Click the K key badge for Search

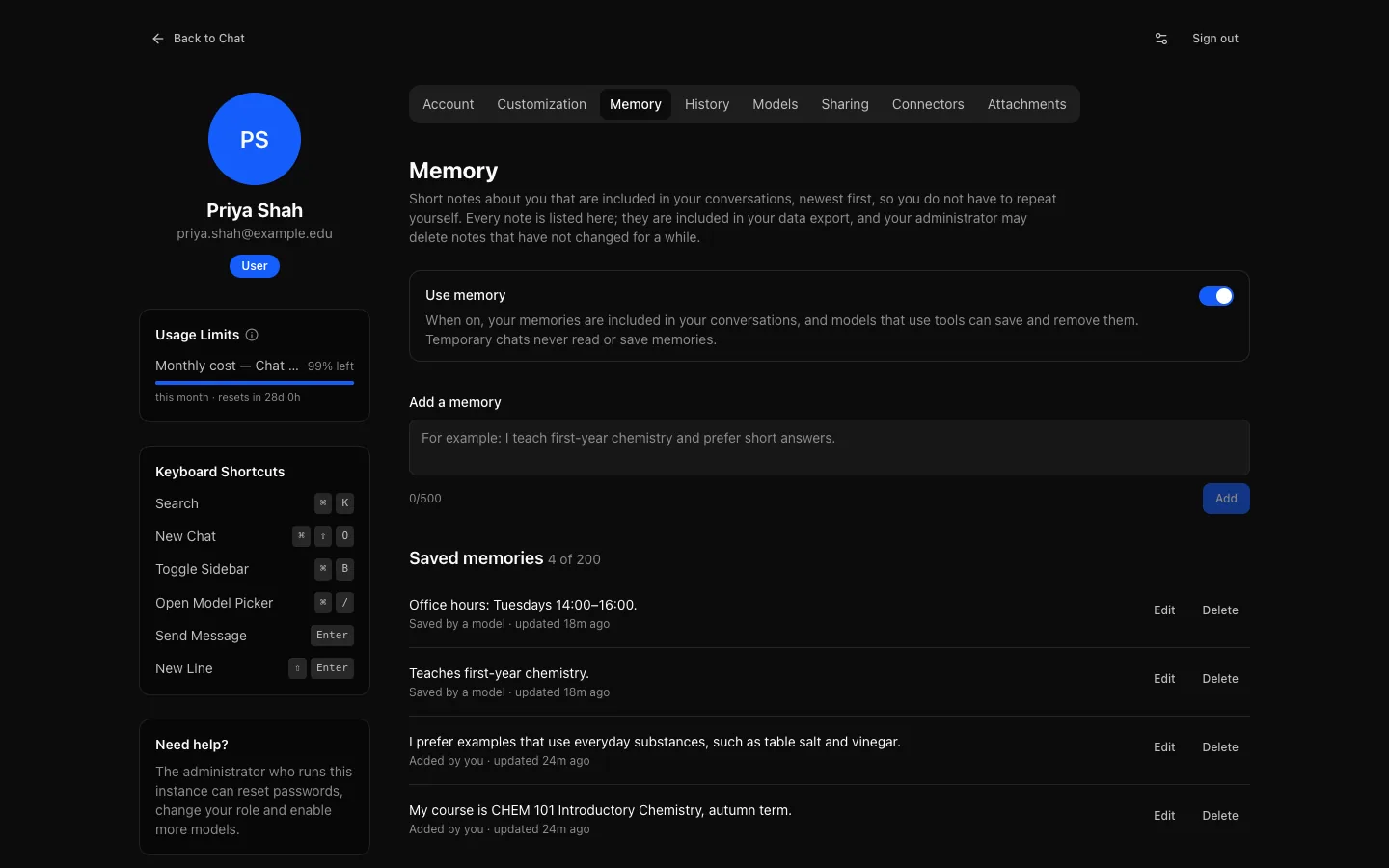click(344, 503)
